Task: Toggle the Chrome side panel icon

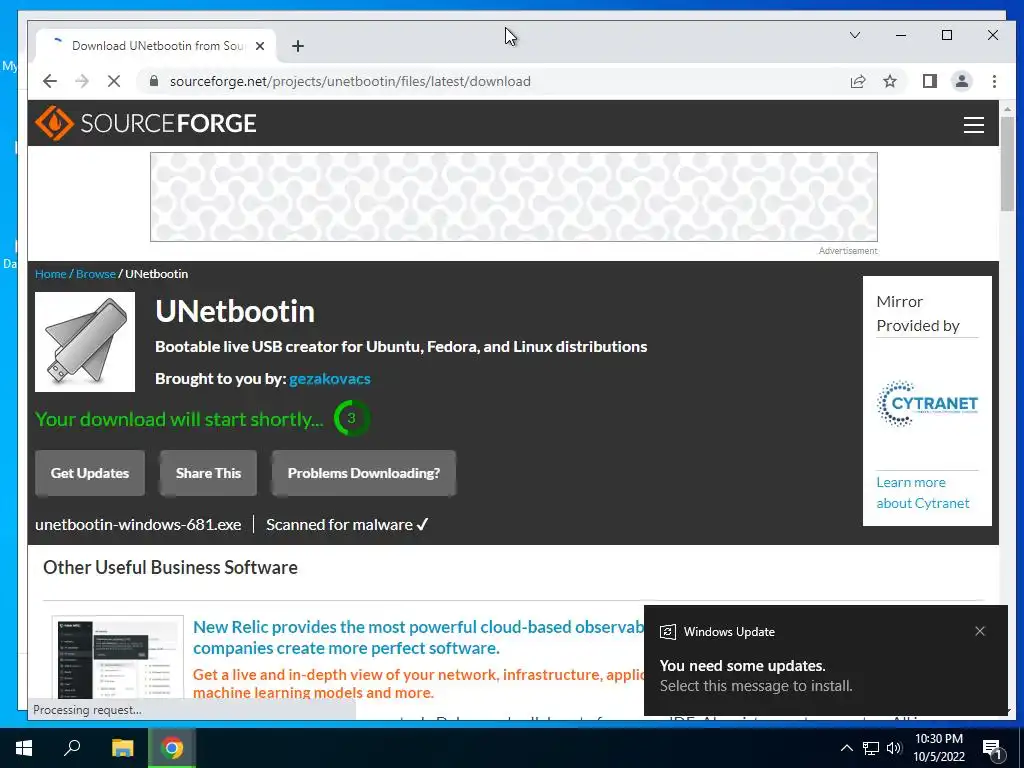Action: point(929,82)
